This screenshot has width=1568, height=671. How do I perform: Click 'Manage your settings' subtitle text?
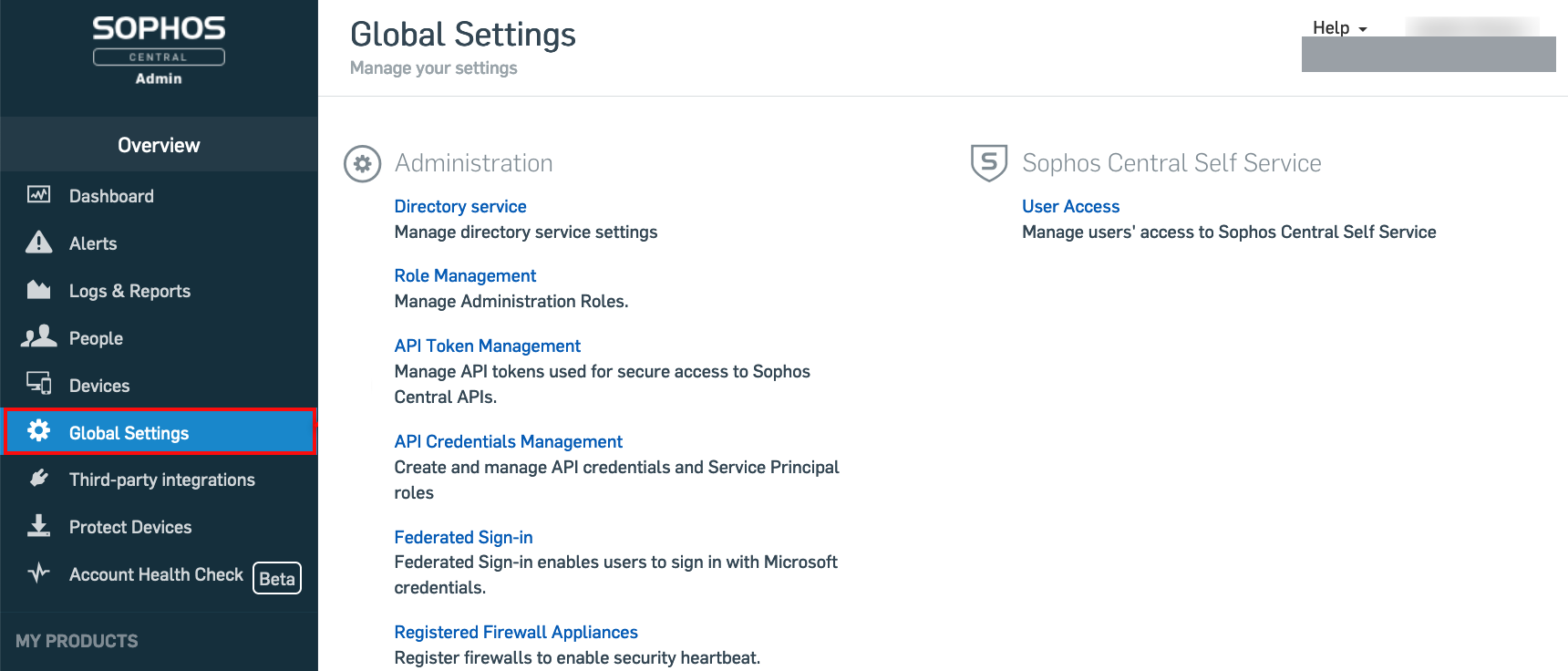point(433,68)
